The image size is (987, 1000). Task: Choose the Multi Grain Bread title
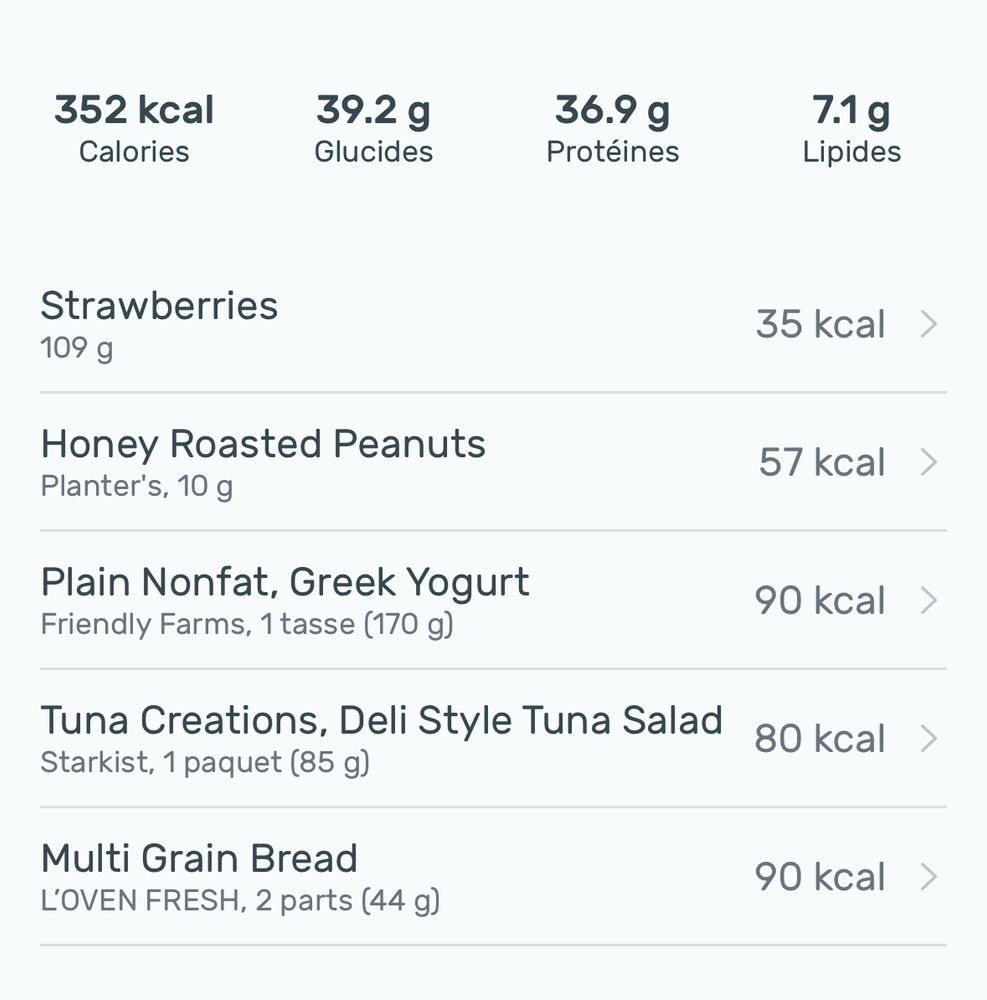coord(199,858)
